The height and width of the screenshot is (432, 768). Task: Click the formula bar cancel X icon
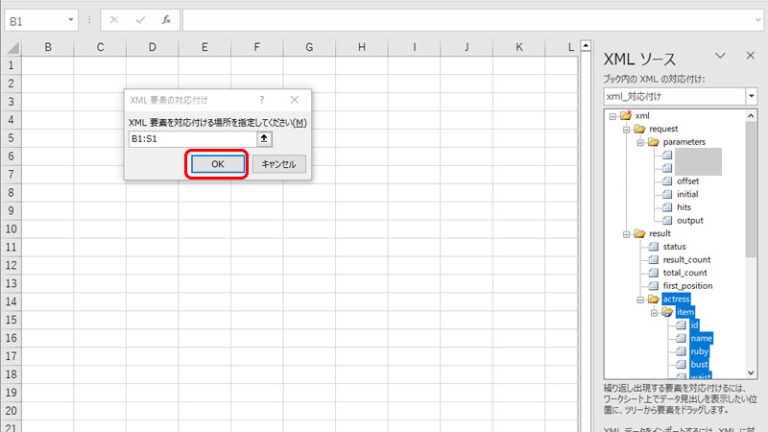point(114,19)
